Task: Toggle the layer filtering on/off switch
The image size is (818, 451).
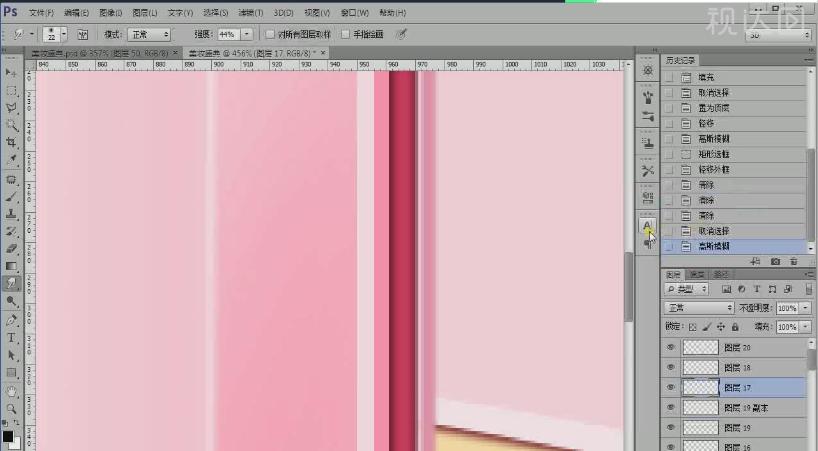Action: click(809, 289)
